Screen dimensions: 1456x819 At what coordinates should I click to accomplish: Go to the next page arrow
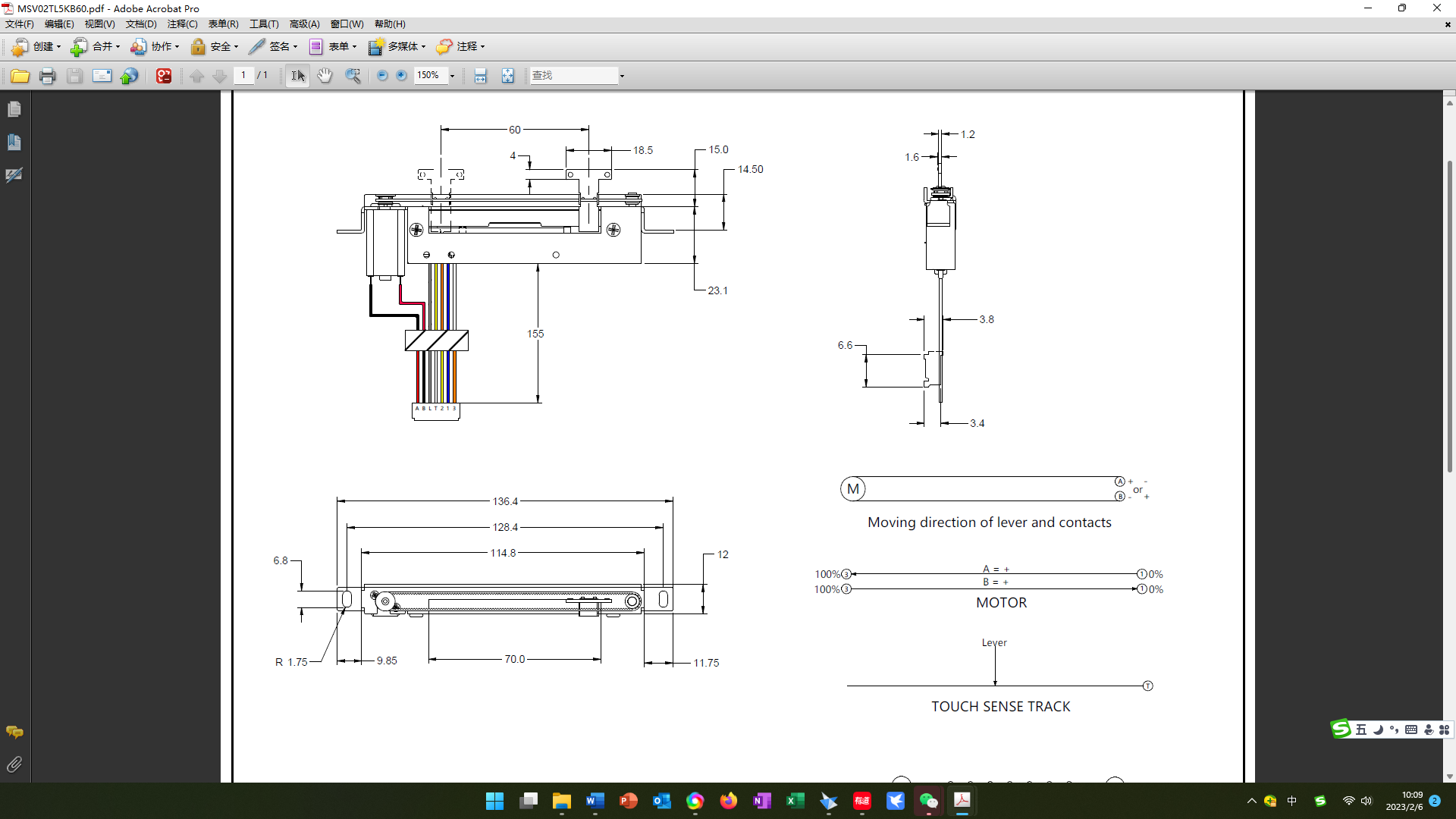coord(220,76)
